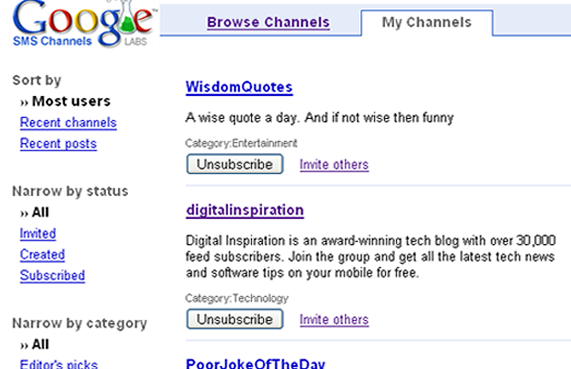571x369 pixels.
Task: Invite others to WisdomQuotes
Action: point(334,165)
